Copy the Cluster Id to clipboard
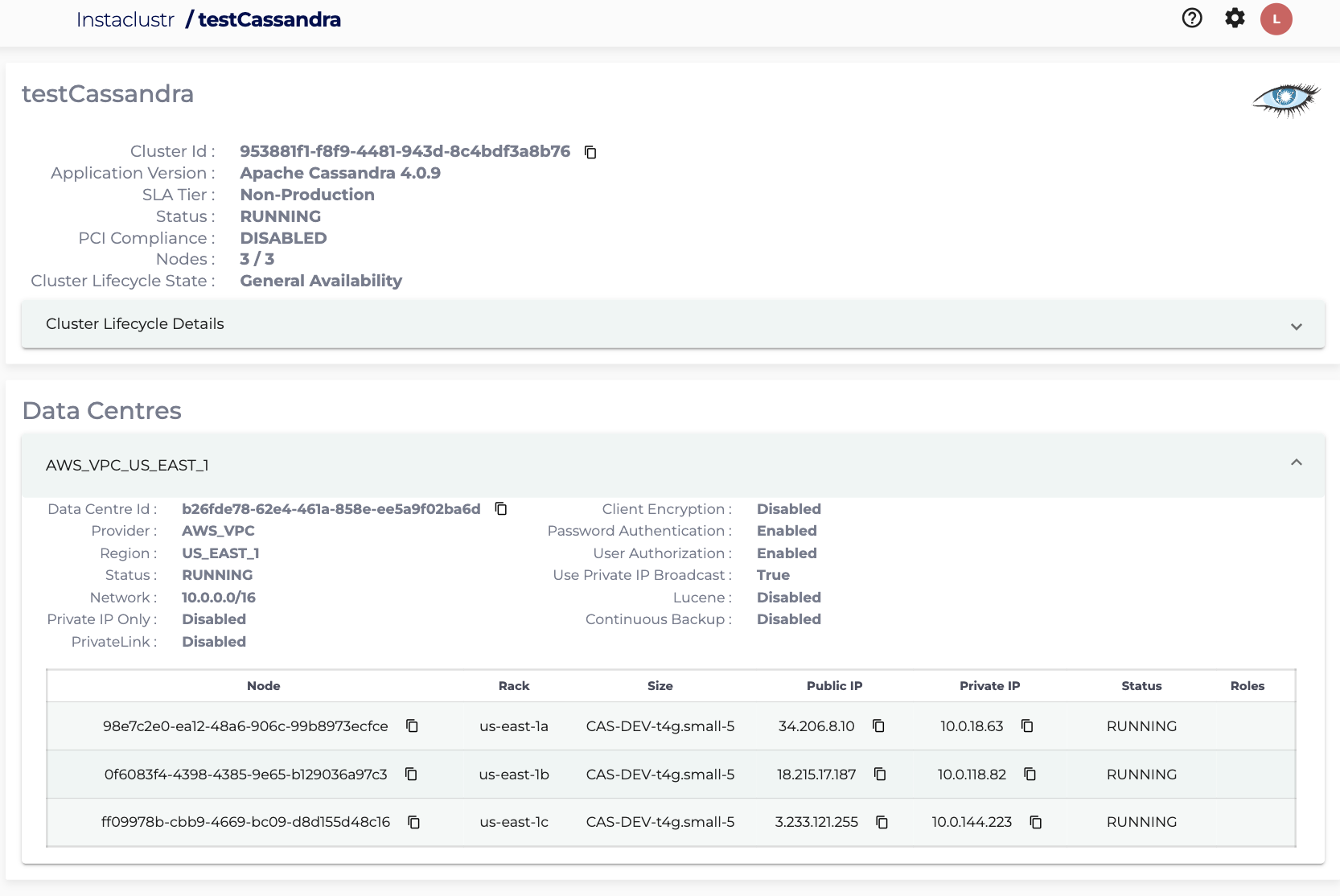This screenshot has height=896, width=1340. (x=590, y=152)
